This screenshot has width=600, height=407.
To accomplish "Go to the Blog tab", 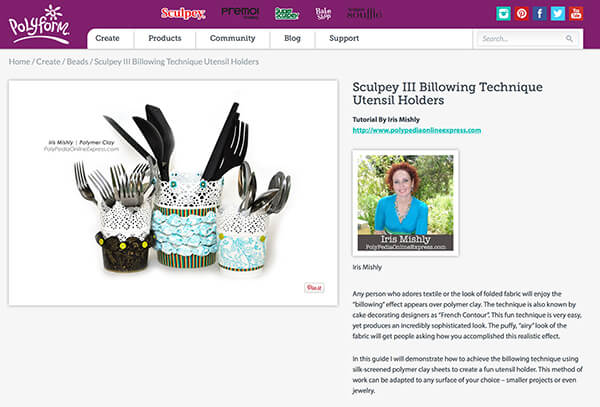I will (292, 38).
